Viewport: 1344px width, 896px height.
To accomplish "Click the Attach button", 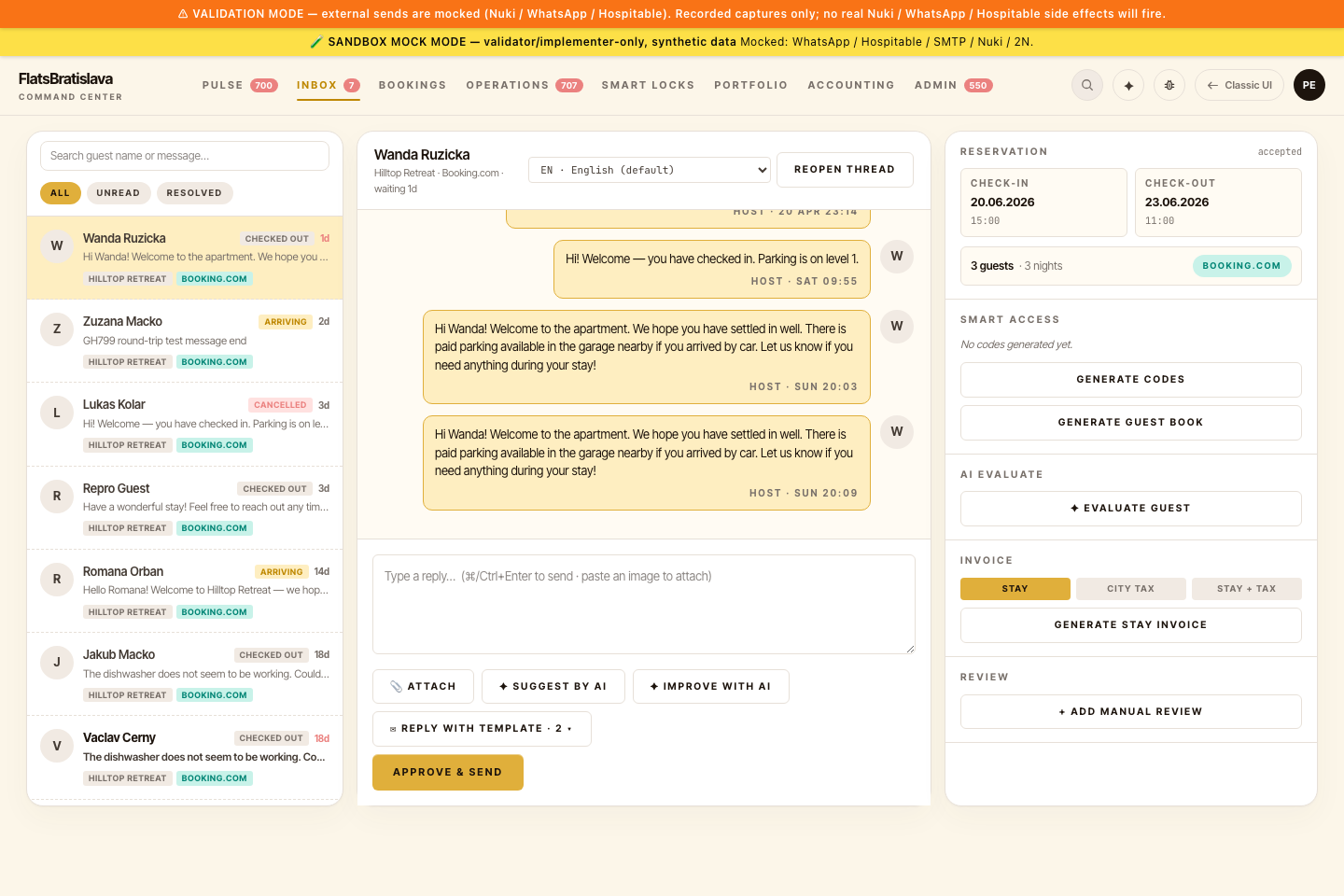I will [423, 687].
